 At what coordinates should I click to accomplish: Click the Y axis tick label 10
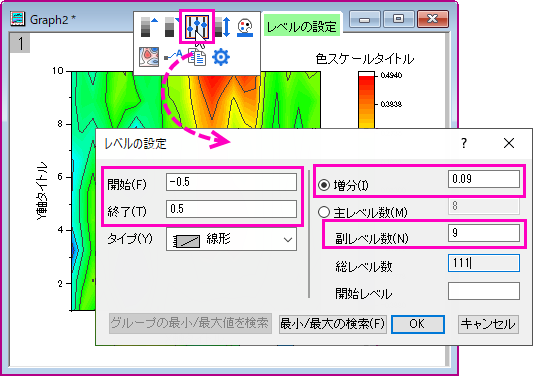coord(58,71)
